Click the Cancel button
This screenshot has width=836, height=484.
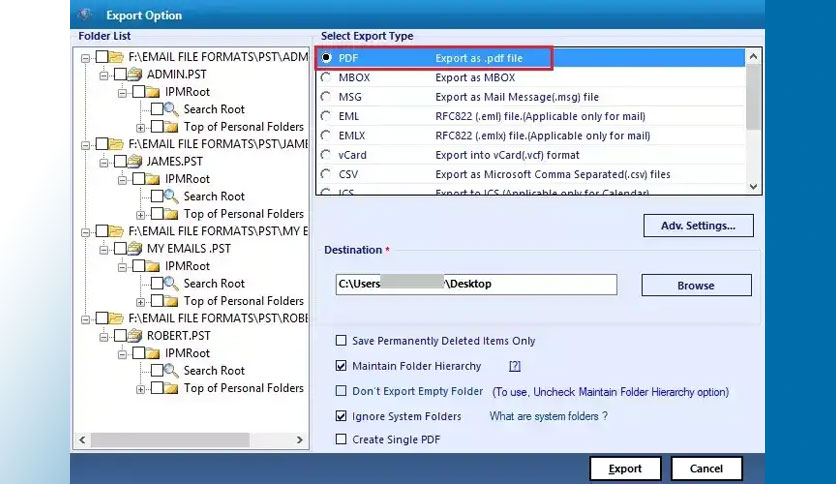point(706,469)
